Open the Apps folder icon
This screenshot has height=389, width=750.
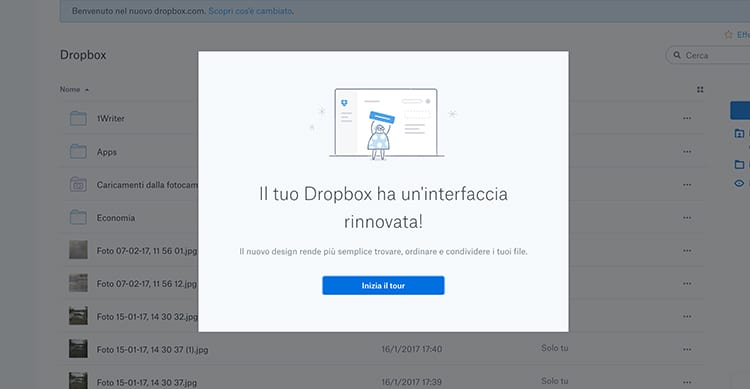pos(78,152)
